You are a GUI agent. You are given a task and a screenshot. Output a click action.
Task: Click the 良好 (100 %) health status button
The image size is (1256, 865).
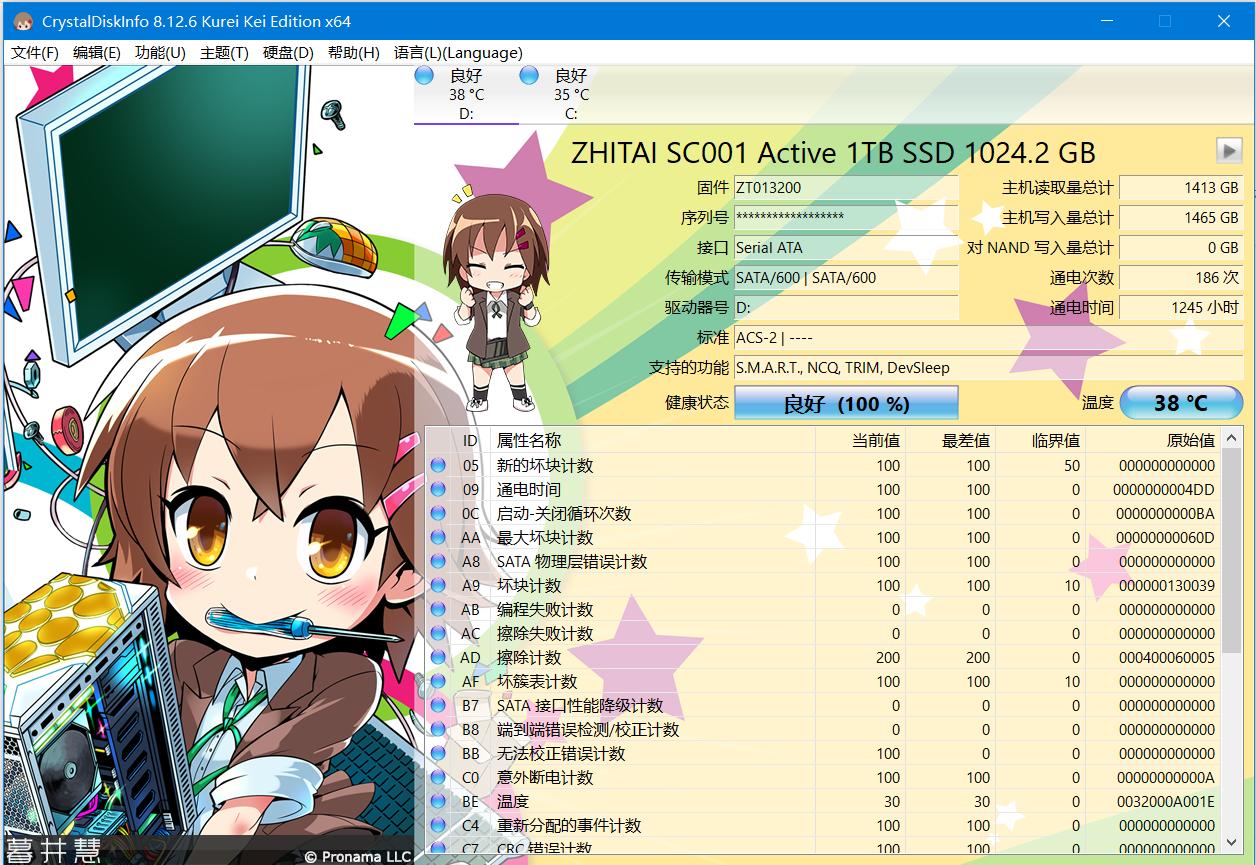tap(846, 403)
